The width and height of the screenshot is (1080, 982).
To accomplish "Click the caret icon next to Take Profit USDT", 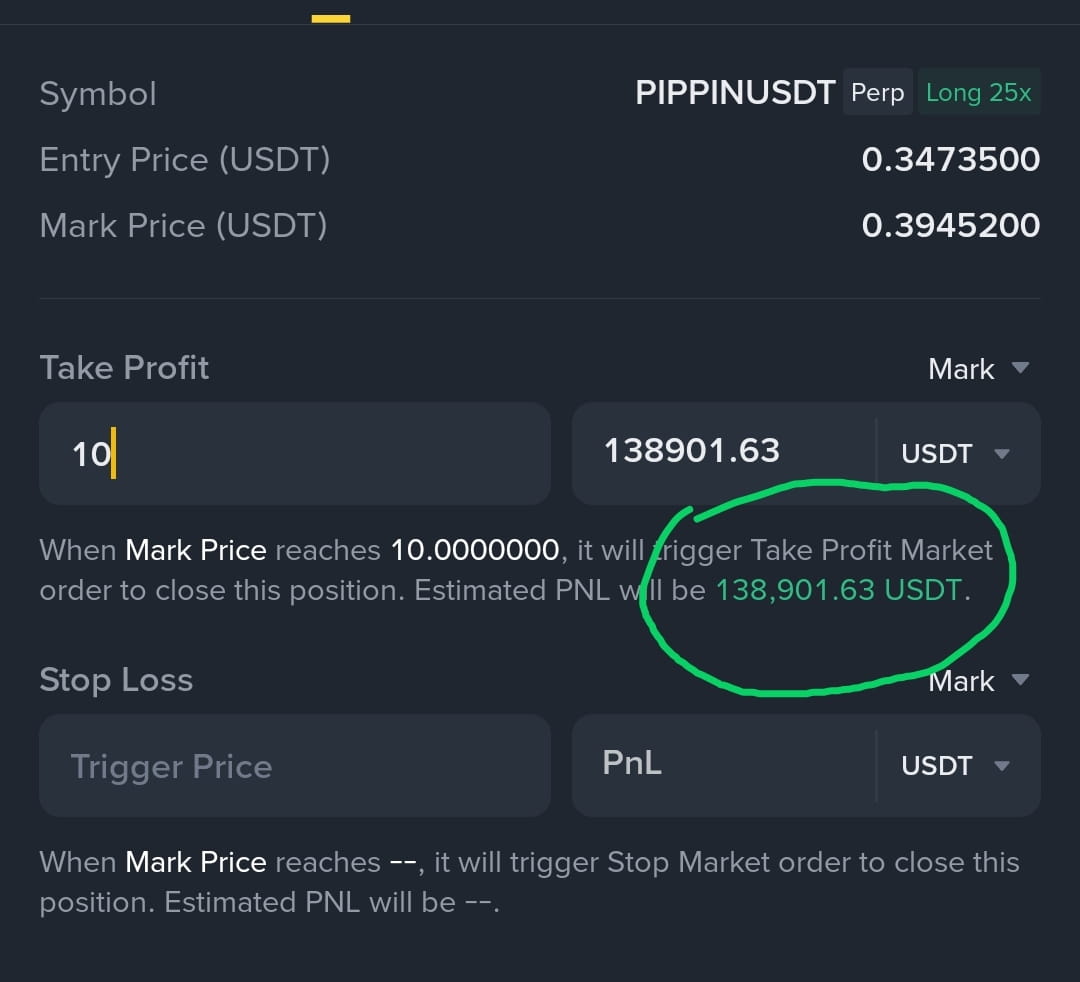I will [1002, 454].
